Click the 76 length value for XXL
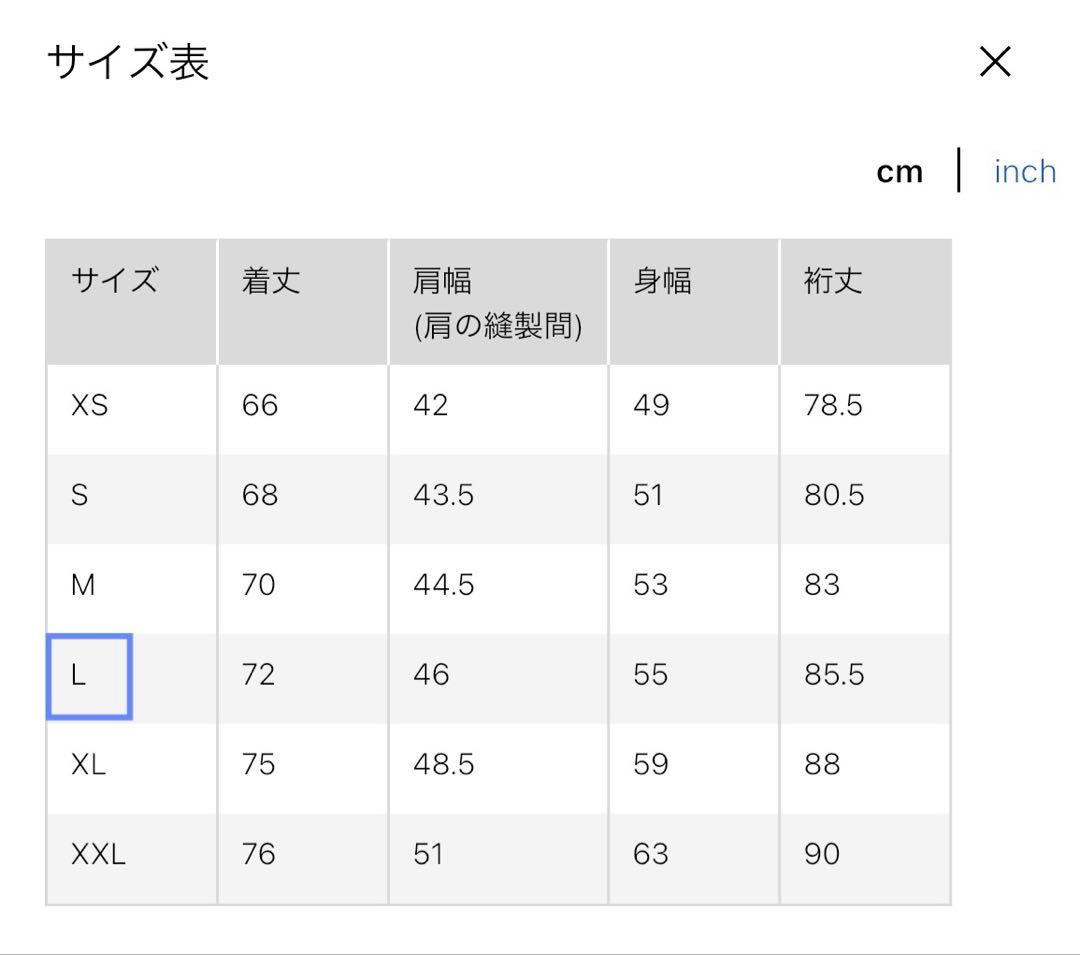This screenshot has height=955, width=1080. (258, 855)
